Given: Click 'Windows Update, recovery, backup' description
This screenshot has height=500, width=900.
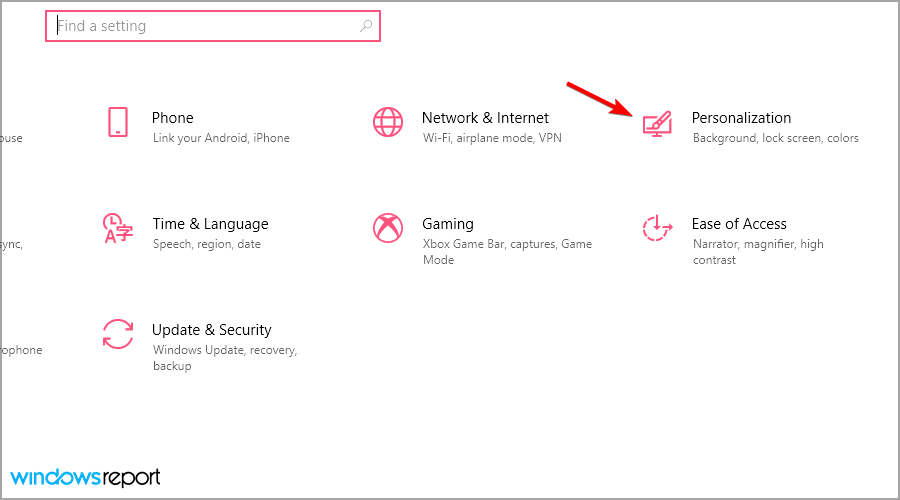Looking at the screenshot, I should (224, 358).
